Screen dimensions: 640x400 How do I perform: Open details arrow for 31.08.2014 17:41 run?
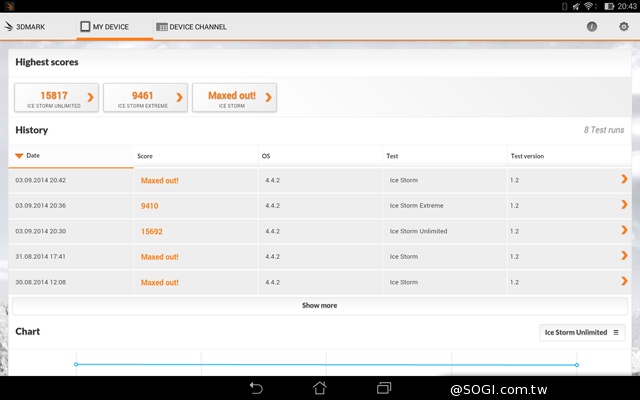point(624,257)
